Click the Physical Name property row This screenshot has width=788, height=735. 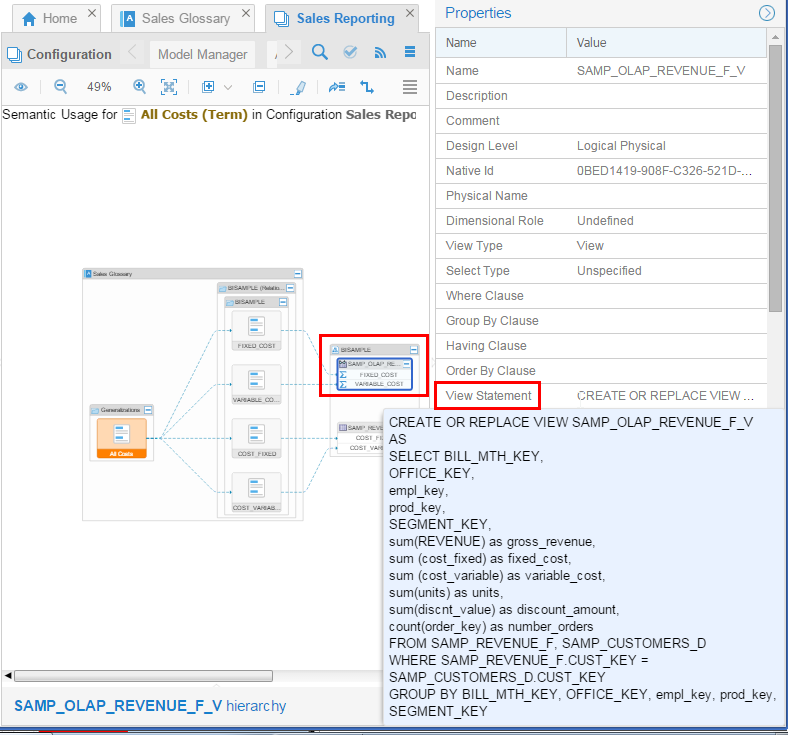601,196
